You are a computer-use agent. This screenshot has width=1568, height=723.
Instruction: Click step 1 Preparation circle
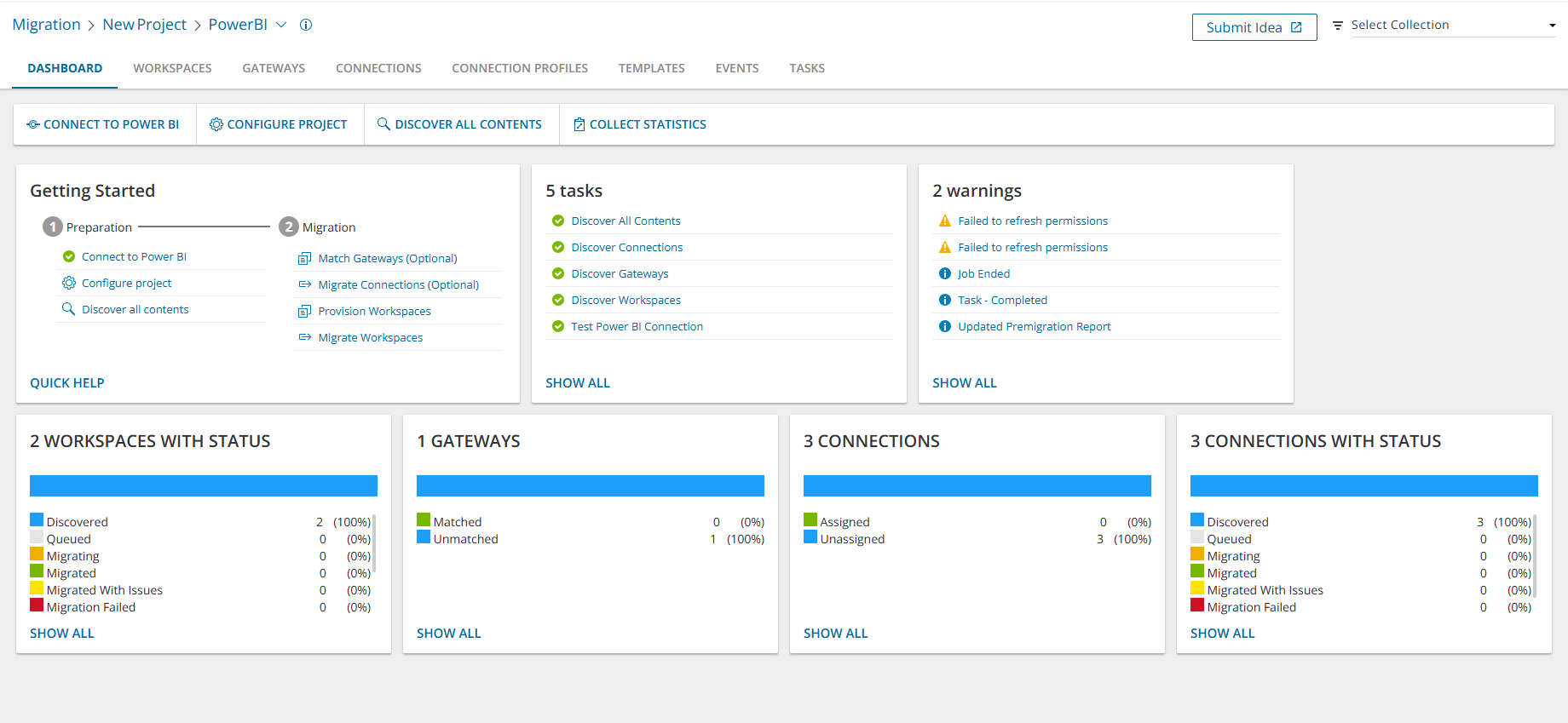point(53,227)
